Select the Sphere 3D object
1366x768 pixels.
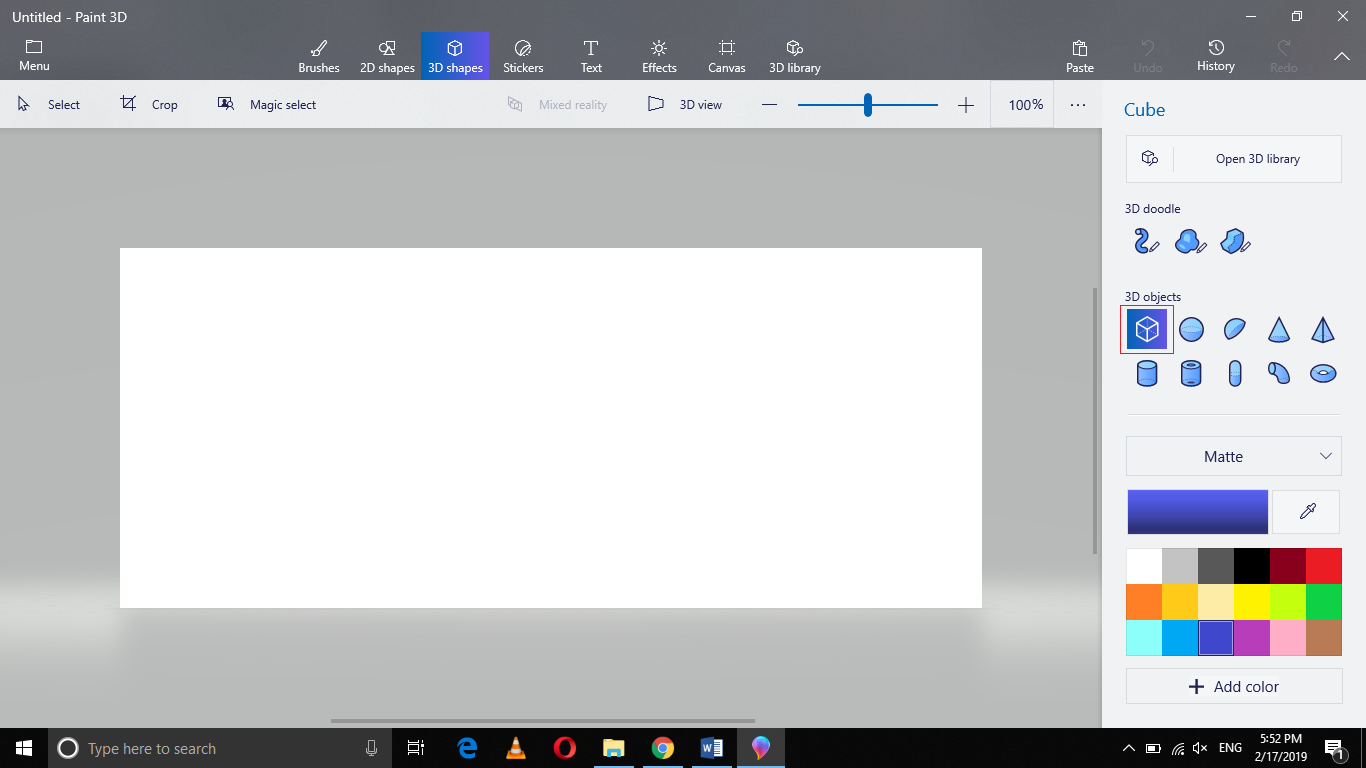click(x=1190, y=328)
